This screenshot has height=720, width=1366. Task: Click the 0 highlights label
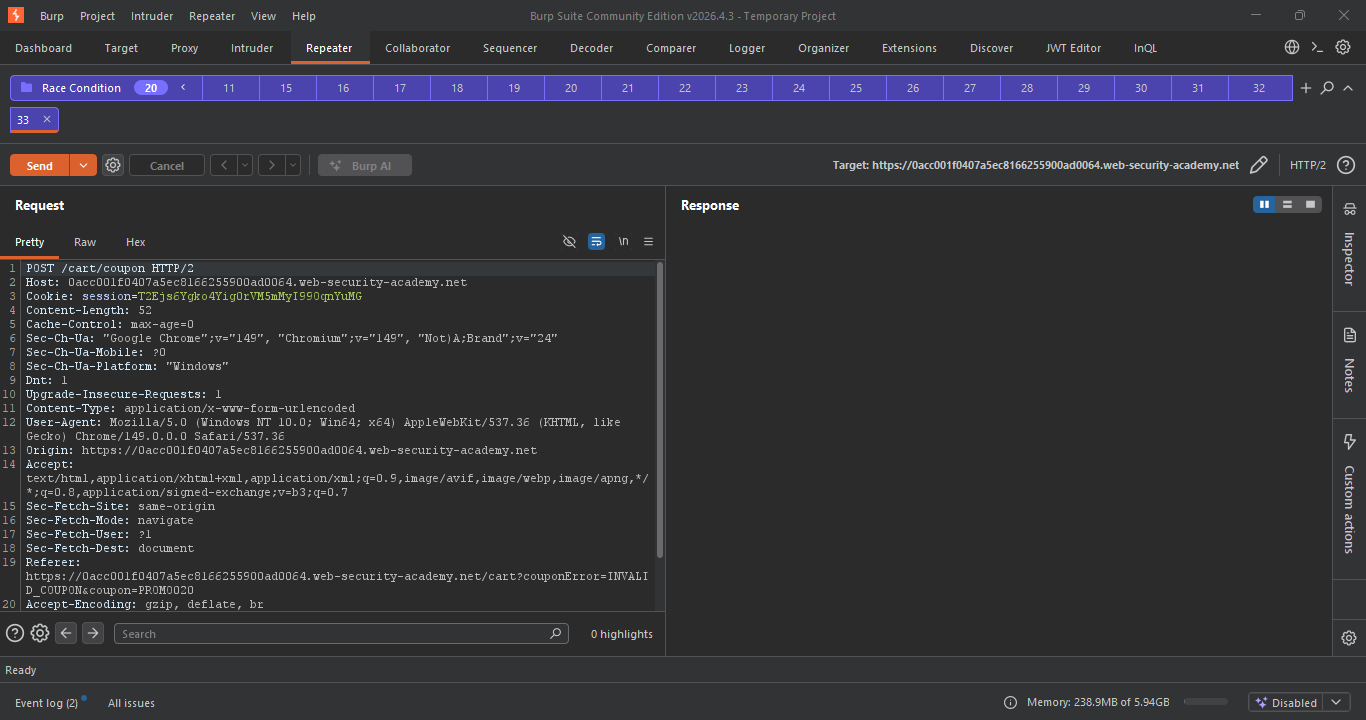click(621, 634)
